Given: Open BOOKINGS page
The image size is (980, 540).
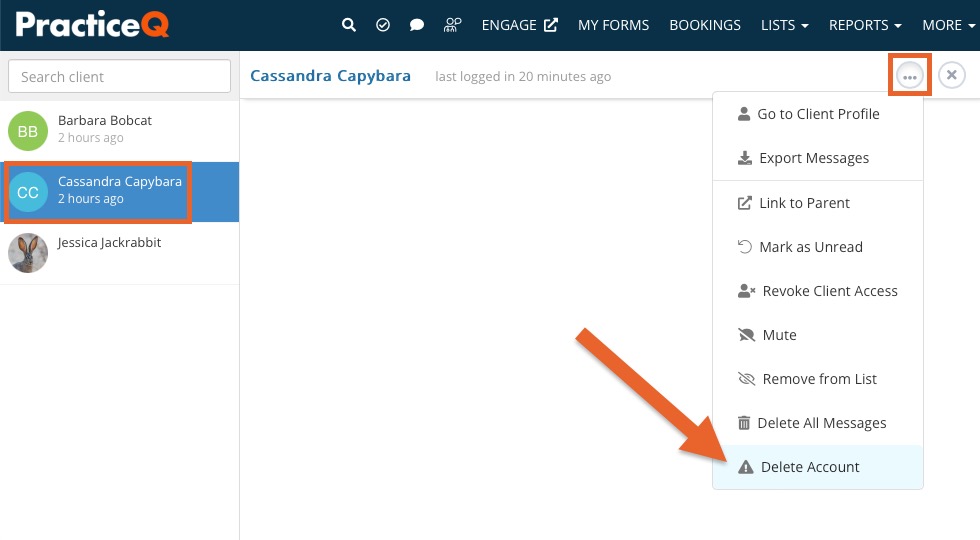Looking at the screenshot, I should tap(705, 25).
